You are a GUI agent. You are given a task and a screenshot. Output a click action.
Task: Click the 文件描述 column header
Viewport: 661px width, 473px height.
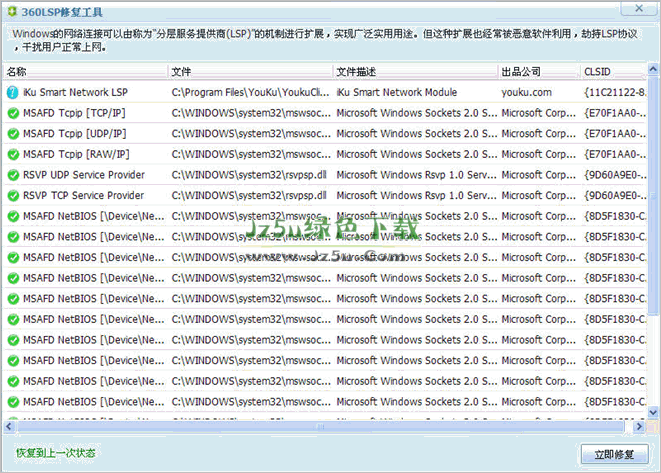coord(416,72)
